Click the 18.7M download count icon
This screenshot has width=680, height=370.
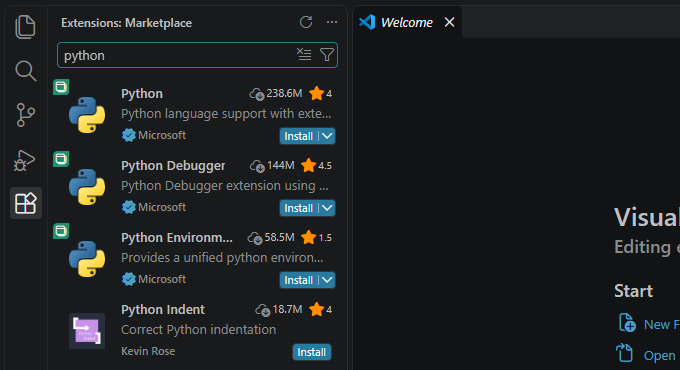click(x=263, y=310)
